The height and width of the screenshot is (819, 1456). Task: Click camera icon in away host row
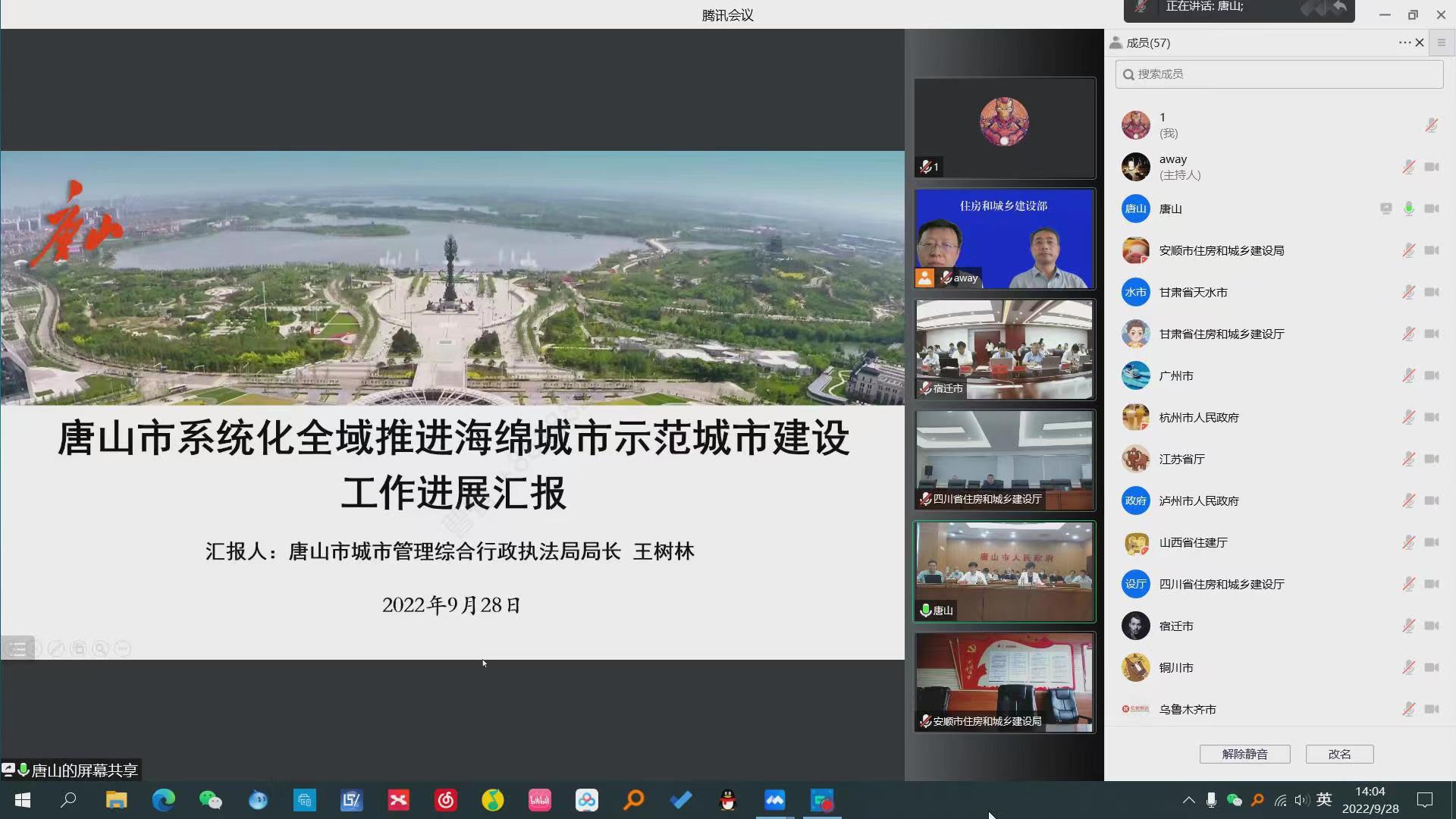point(1432,167)
